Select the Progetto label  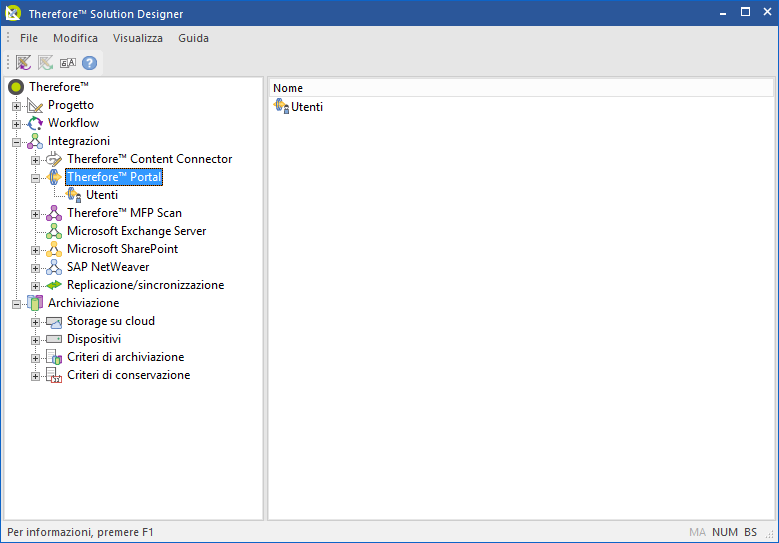71,105
